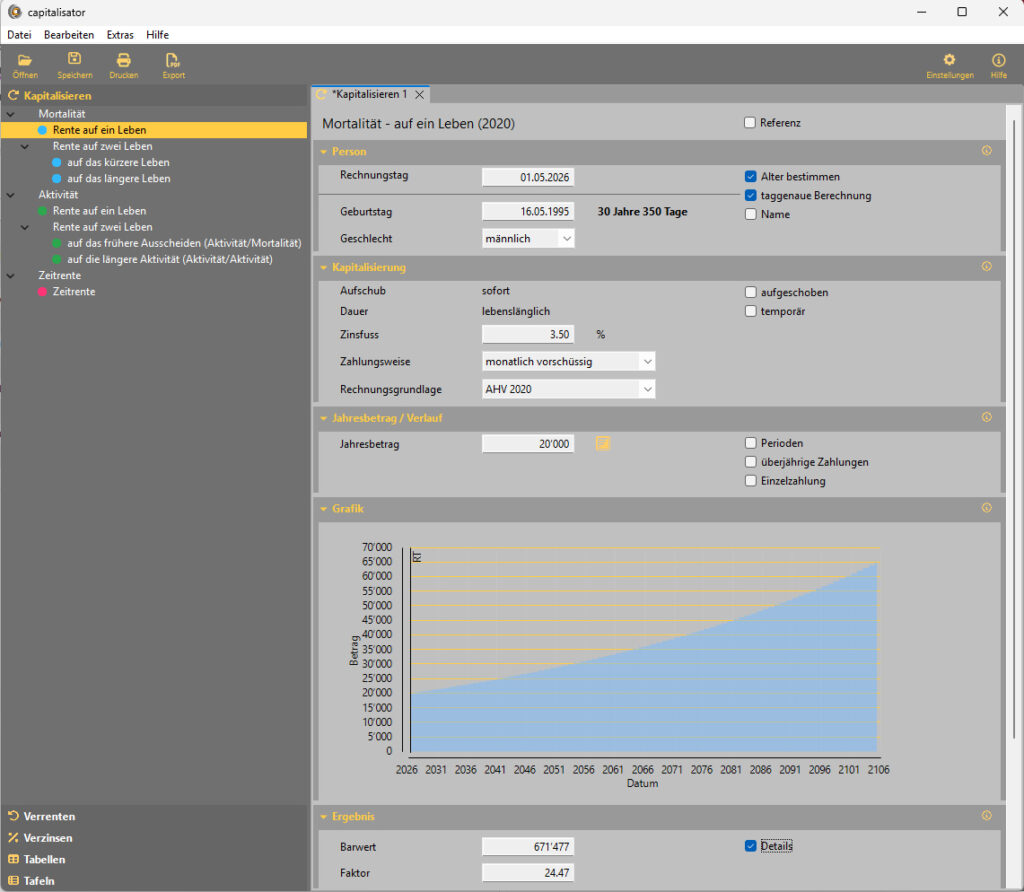Tick the aufgeschoben checkbox
The image size is (1024, 892).
pyautogui.click(x=750, y=293)
